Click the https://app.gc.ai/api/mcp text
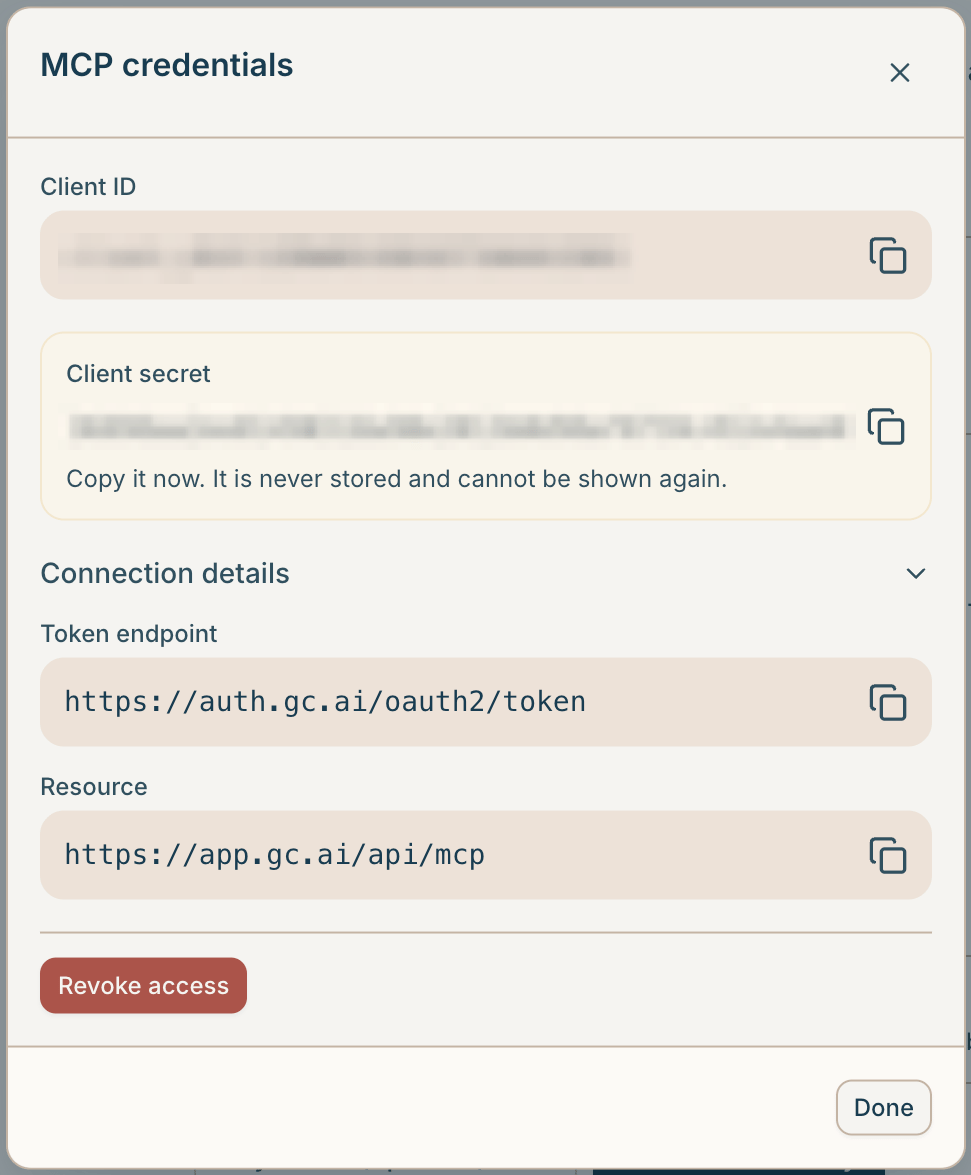 [275, 855]
